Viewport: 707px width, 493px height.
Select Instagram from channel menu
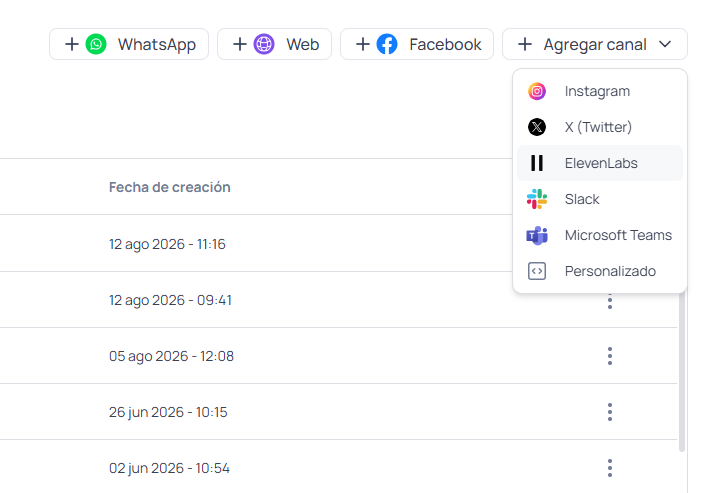(600, 91)
